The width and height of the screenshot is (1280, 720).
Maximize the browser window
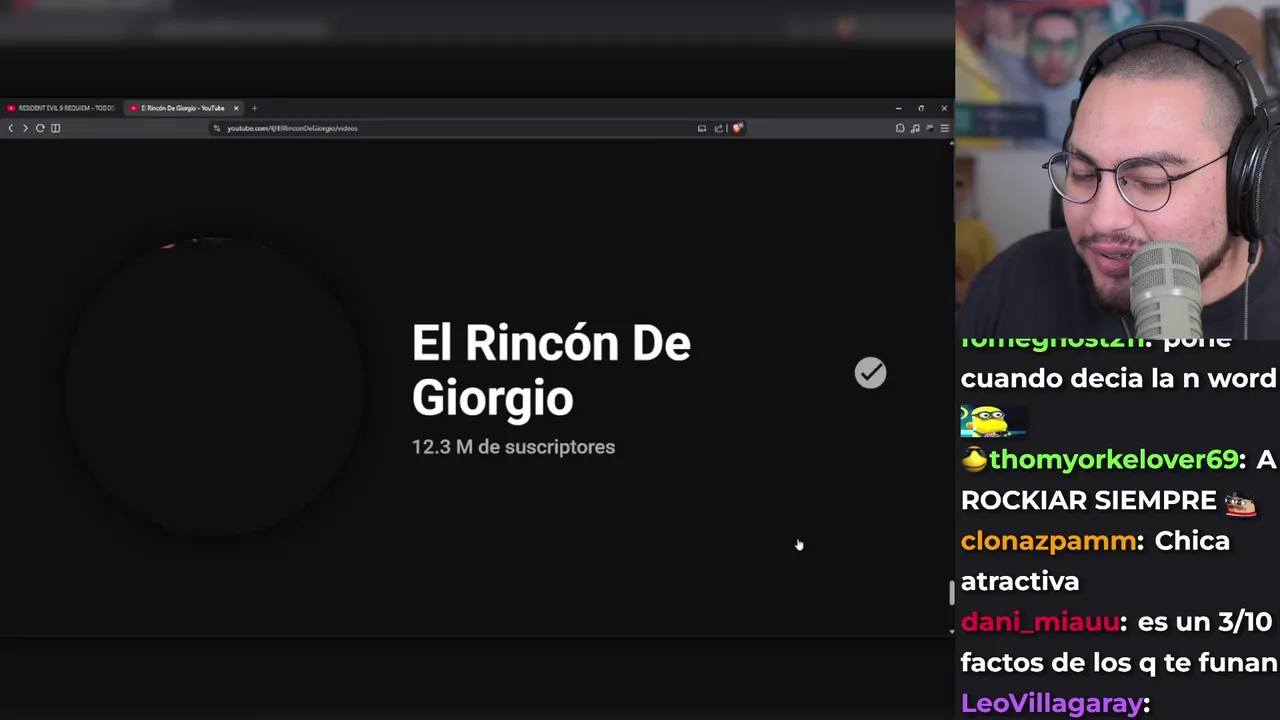click(x=921, y=108)
